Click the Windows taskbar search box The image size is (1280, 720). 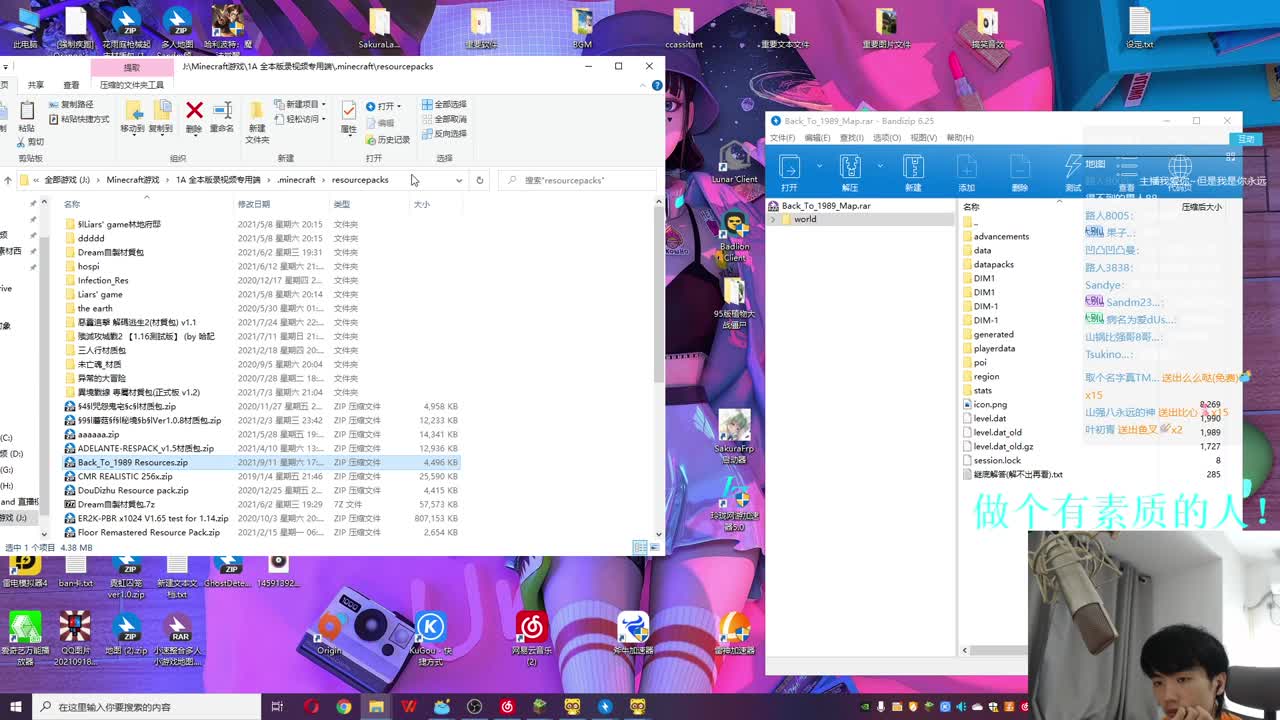(145, 707)
